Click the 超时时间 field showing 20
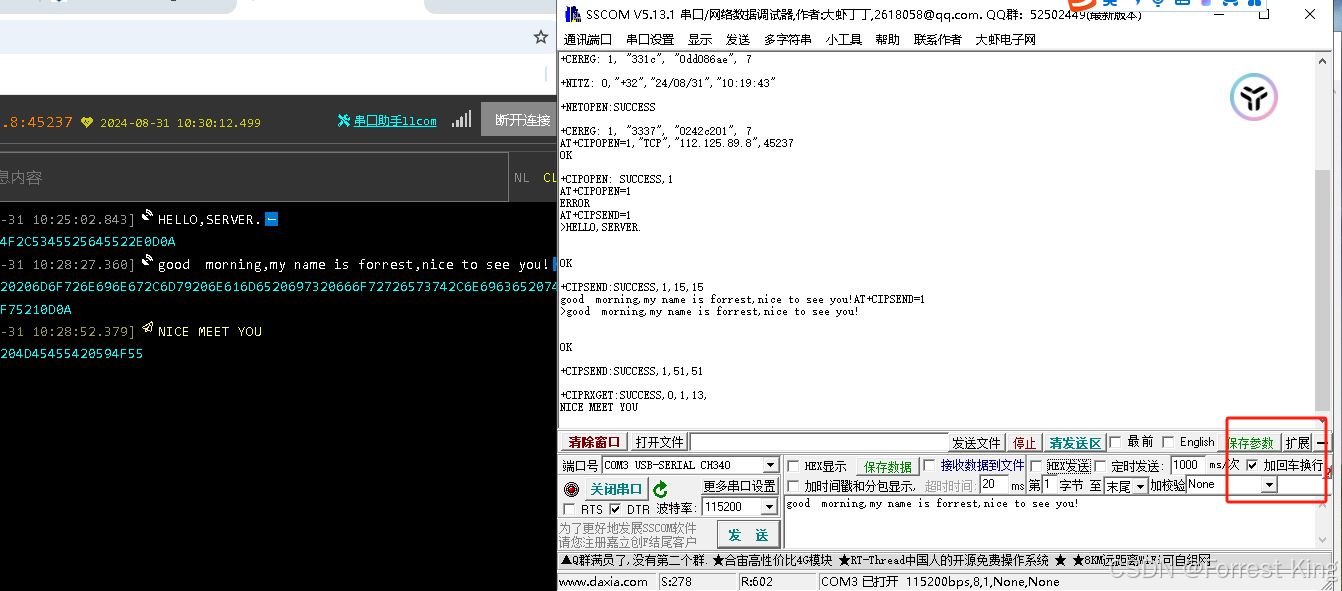Viewport: 1342px width, 591px height. 993,485
